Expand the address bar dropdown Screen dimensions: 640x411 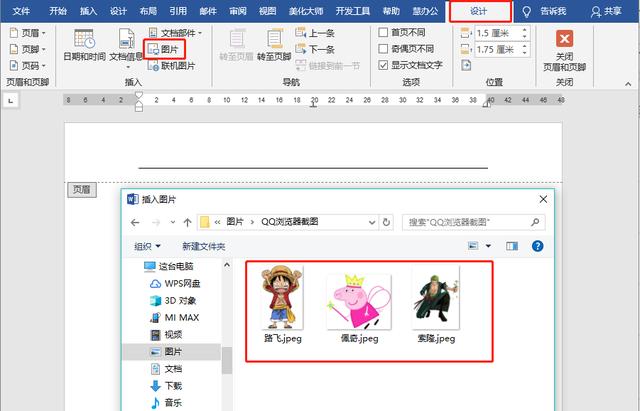coord(372,222)
